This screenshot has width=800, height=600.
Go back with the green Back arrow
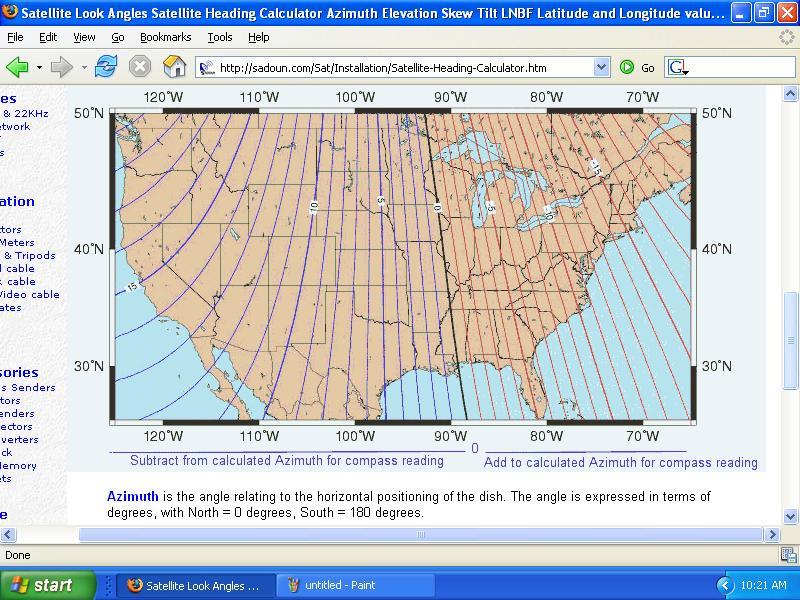coord(17,67)
